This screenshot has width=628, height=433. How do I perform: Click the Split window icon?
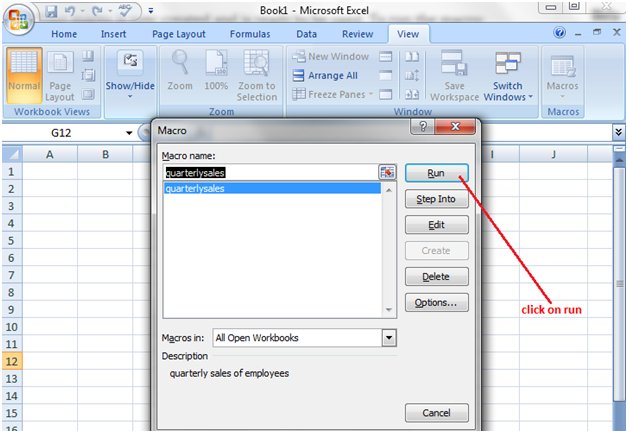386,56
